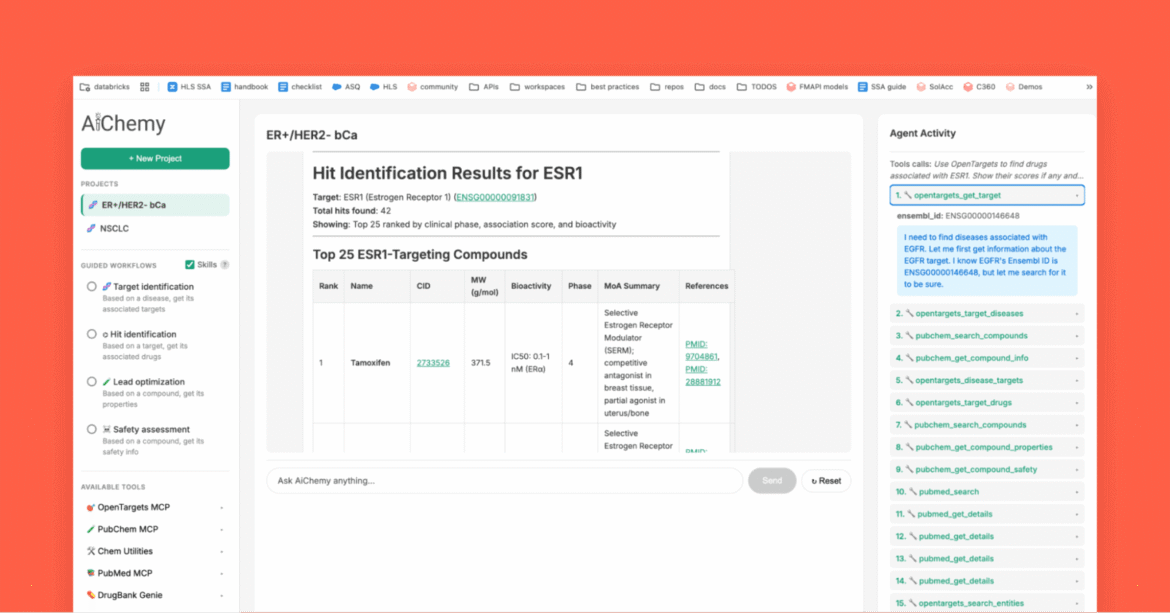Viewport: 1170px width, 613px height.
Task: Select the Hit identification step radio circle
Action: pos(91,334)
